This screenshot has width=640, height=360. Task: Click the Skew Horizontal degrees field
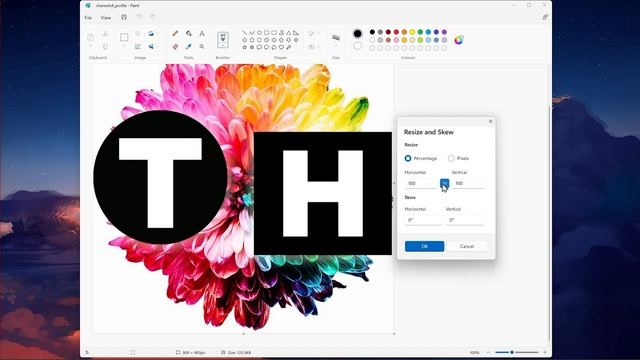click(423, 220)
